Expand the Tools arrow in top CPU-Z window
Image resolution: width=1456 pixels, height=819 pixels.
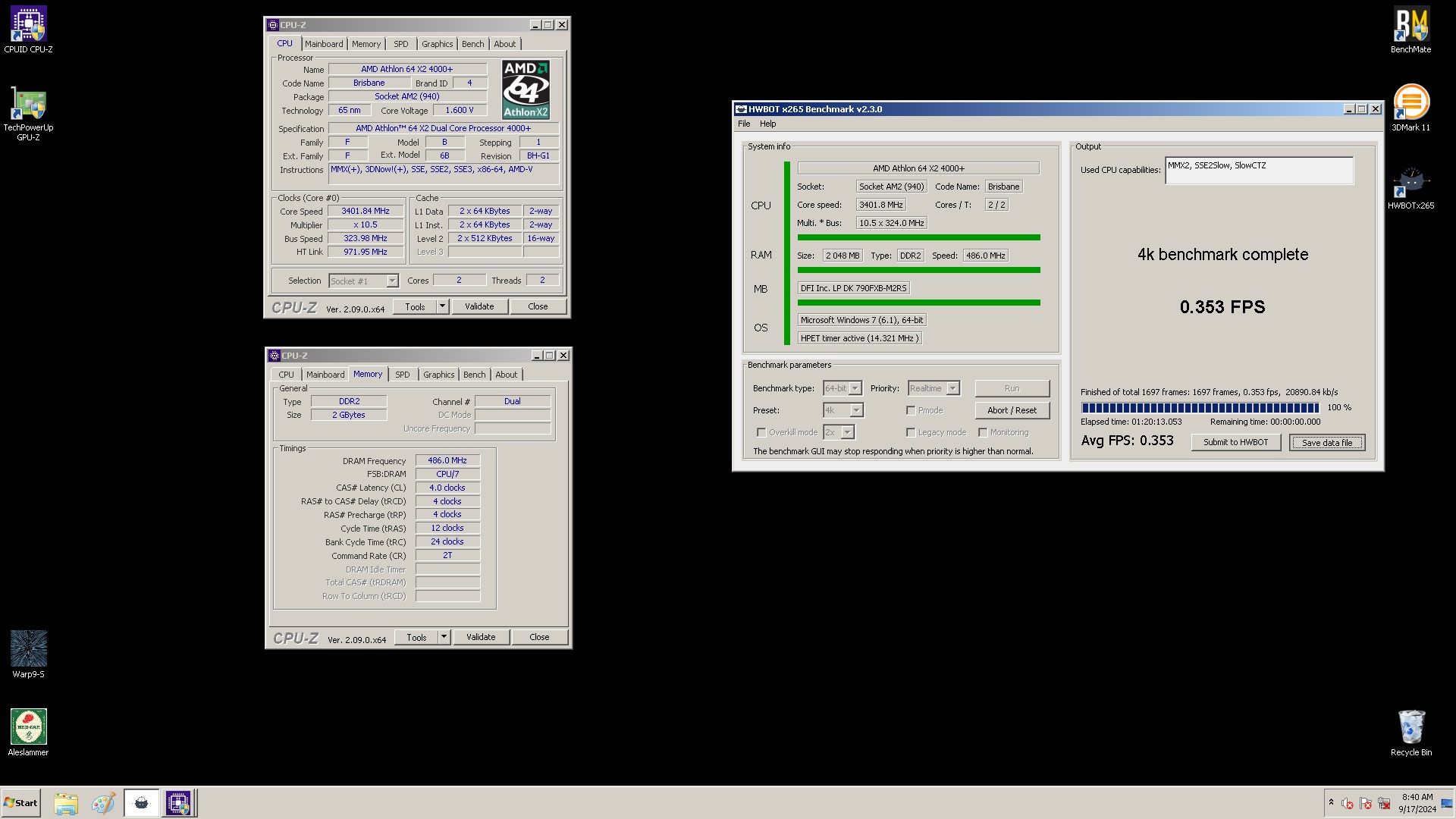tap(442, 306)
